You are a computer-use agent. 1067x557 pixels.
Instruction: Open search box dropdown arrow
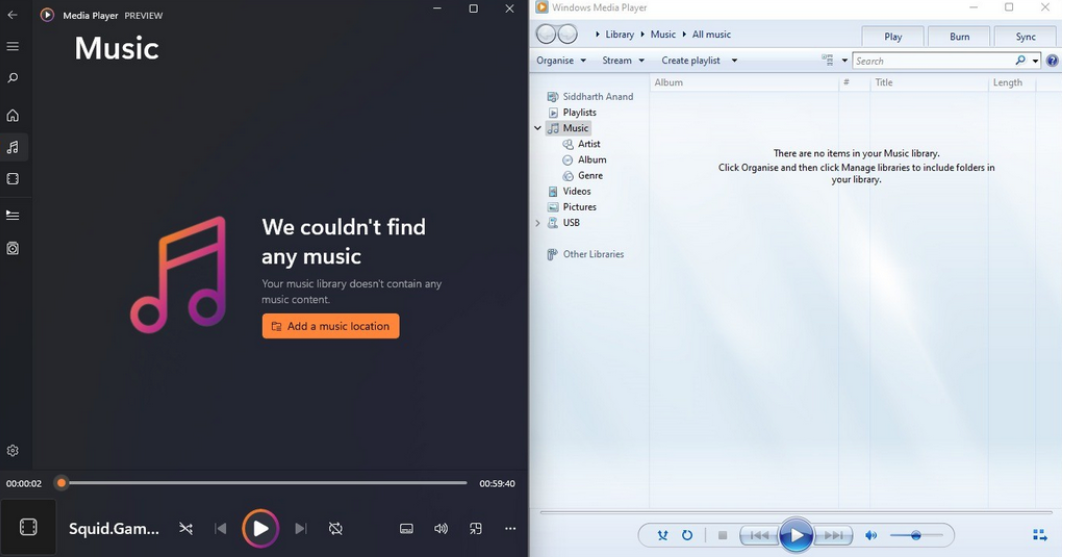[1035, 61]
